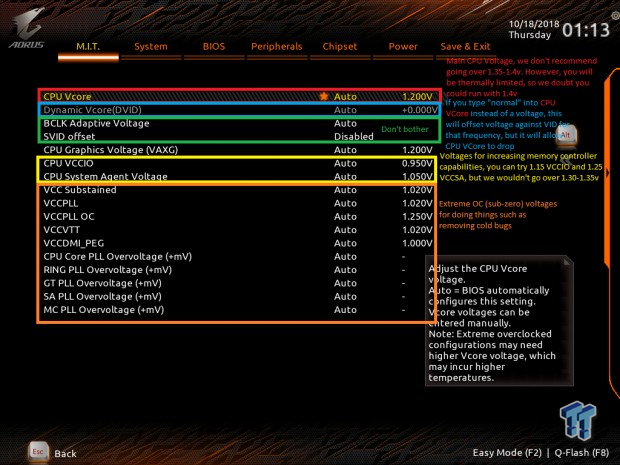Click the floating Alt key icon
This screenshot has height=465, width=620.
tap(566, 135)
